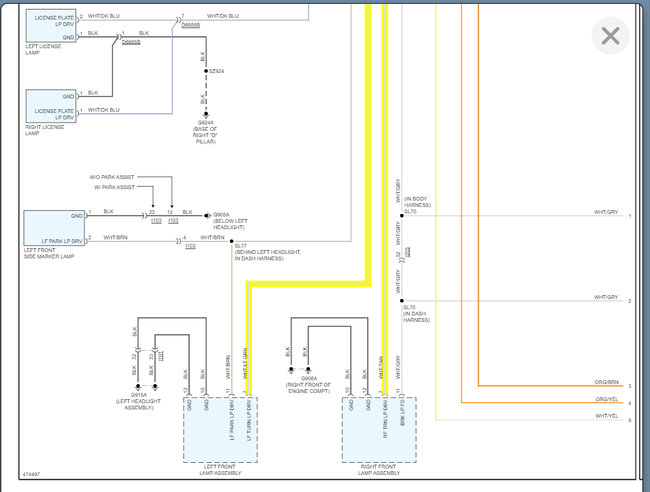The height and width of the screenshot is (492, 650).
Task: Click the LEFT FRONT LAMP ASSEMBLY caption
Action: tap(220, 470)
